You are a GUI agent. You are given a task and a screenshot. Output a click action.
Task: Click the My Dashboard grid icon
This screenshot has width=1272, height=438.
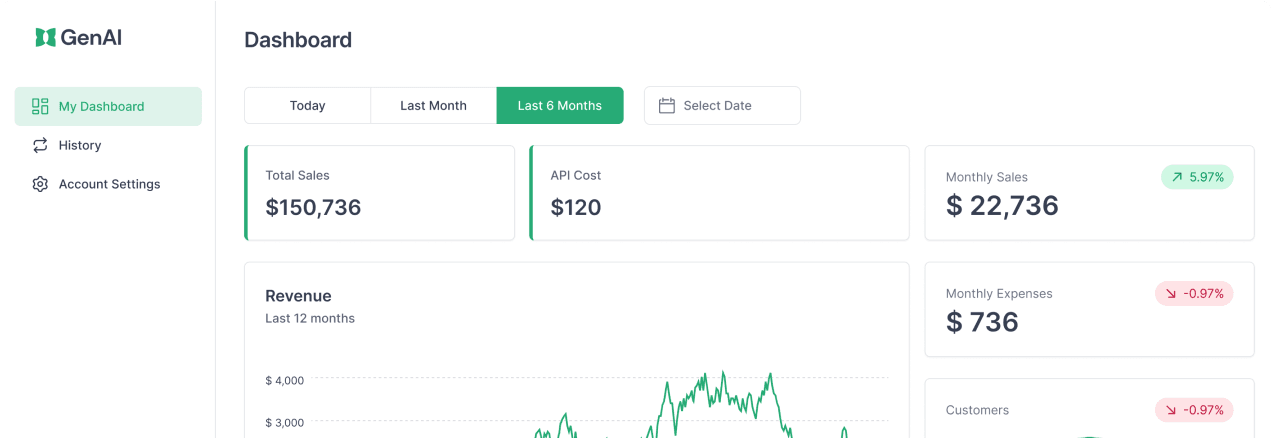[x=40, y=106]
